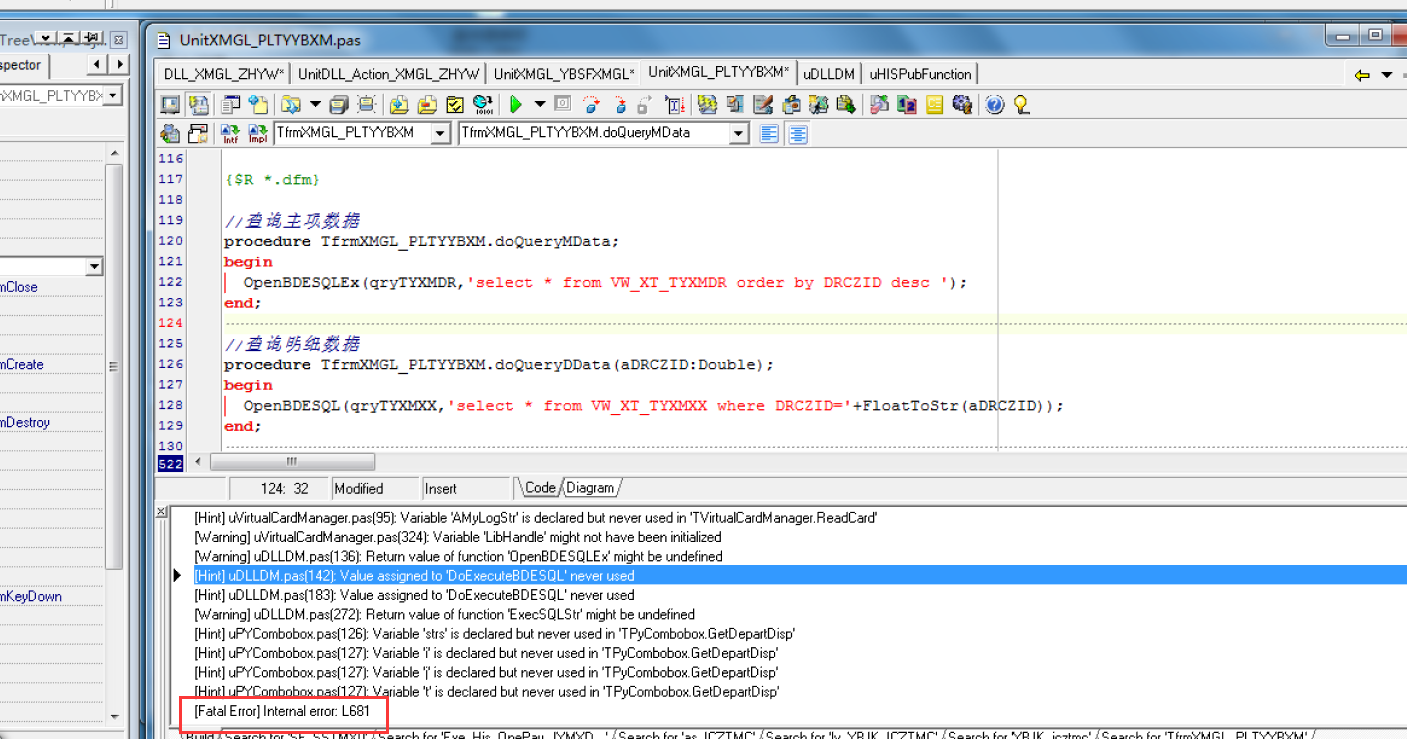Click the monitor icon at toolbar start

(170, 104)
